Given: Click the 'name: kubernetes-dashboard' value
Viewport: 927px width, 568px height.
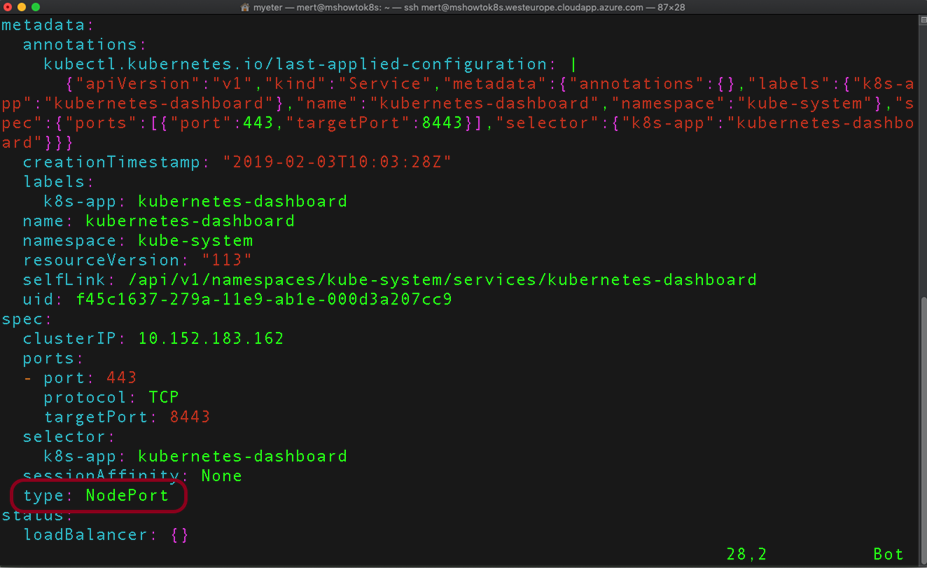Looking at the screenshot, I should [190, 221].
